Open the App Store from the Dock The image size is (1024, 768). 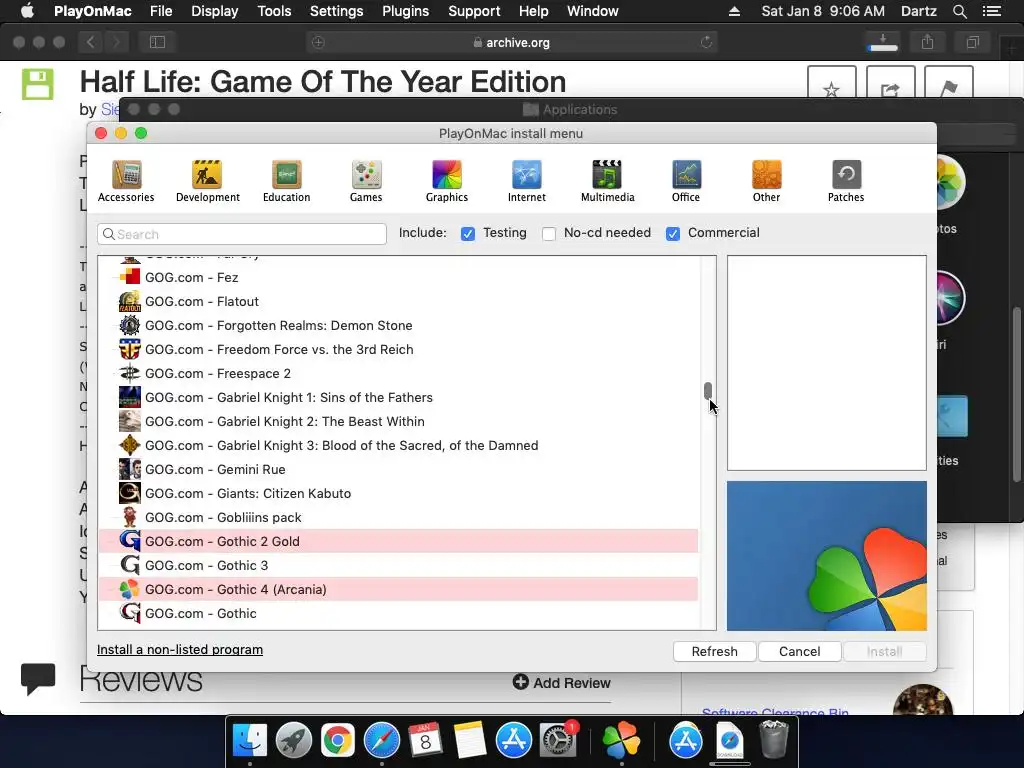pyautogui.click(x=513, y=740)
